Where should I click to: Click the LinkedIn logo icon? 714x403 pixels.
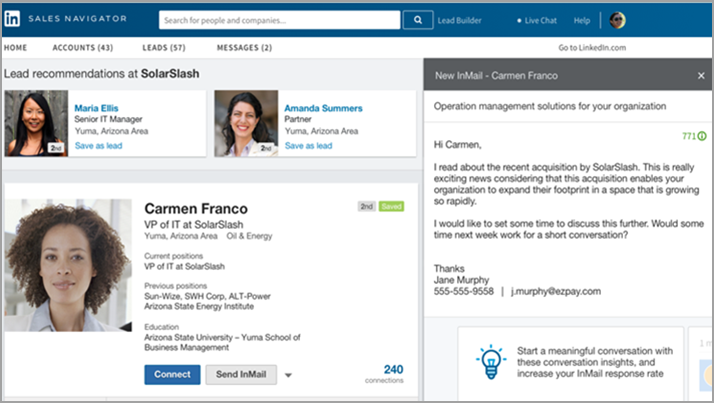16,19
